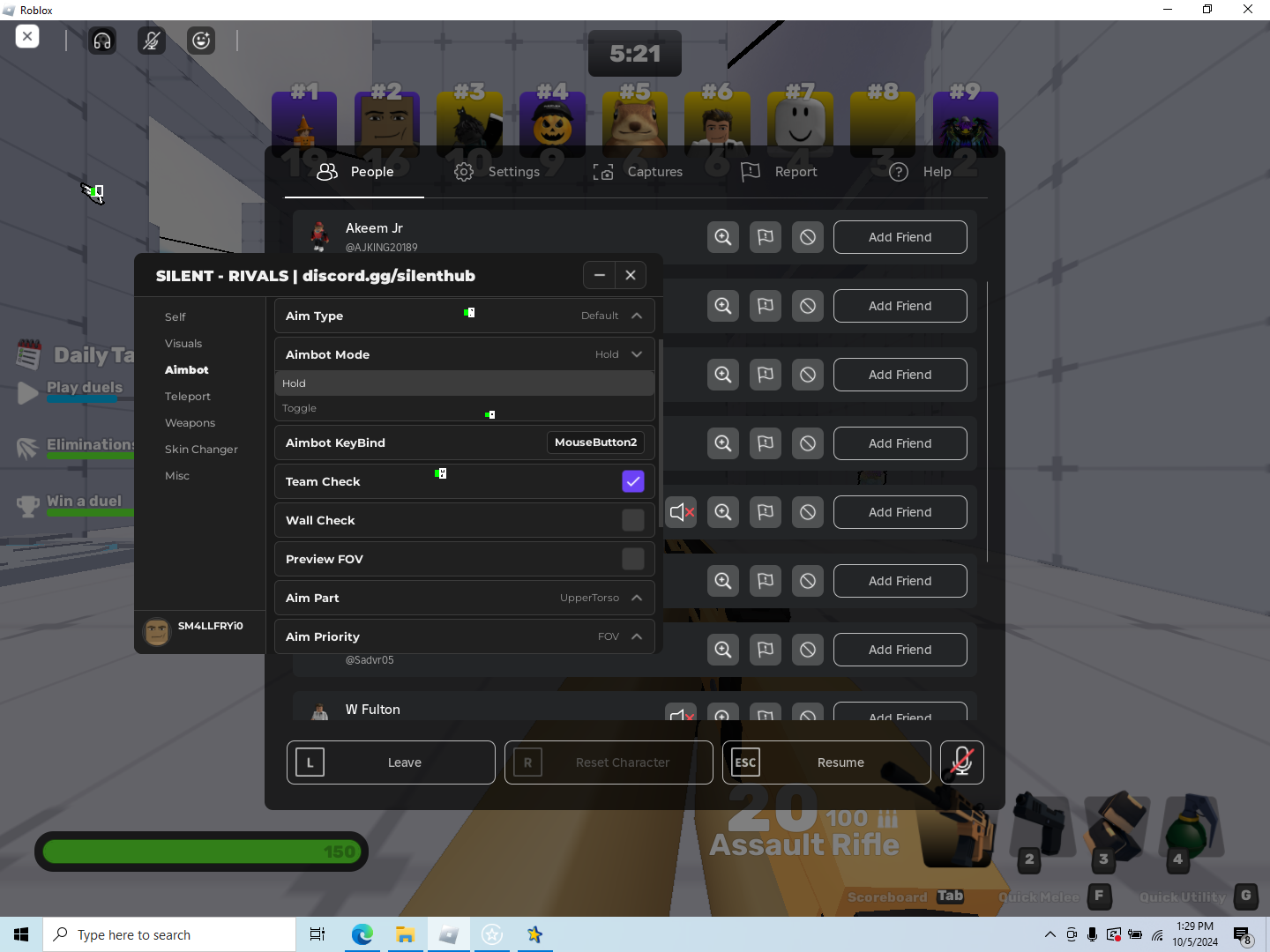Click the green health bar

tap(201, 852)
